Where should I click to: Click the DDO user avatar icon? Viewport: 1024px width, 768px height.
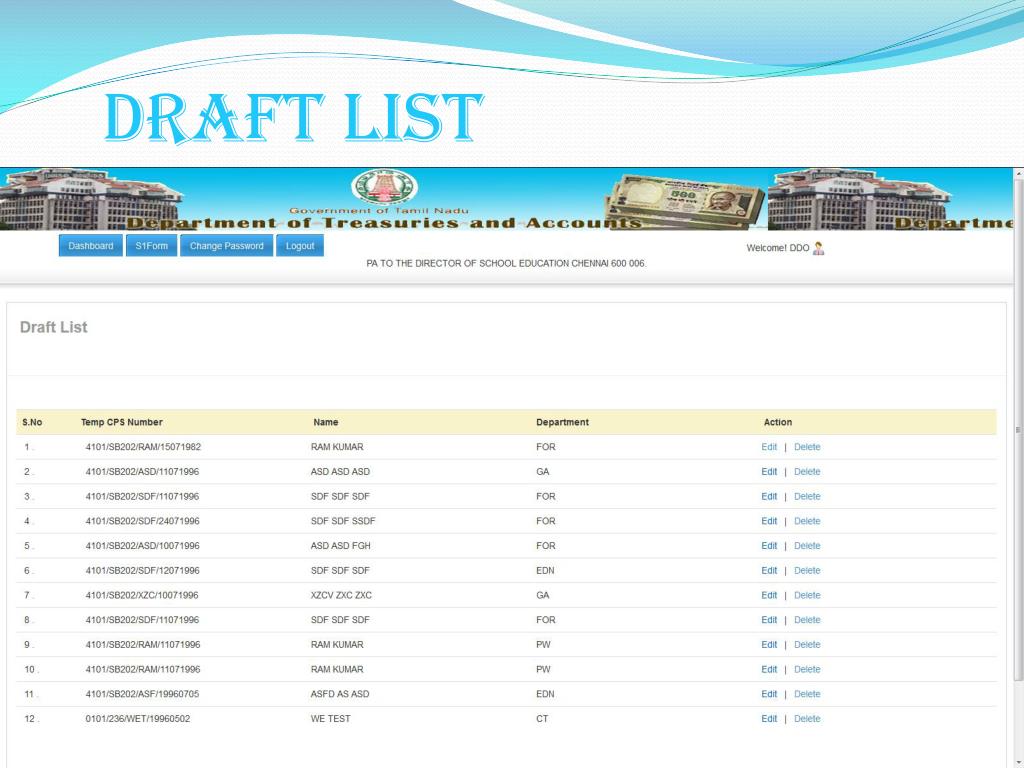point(818,248)
